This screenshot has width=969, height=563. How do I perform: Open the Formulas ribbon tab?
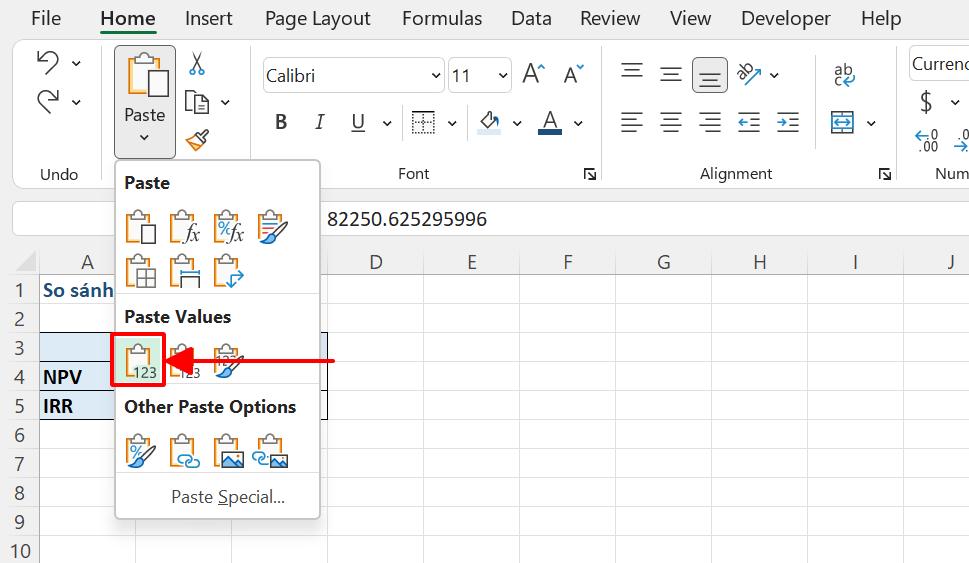point(442,18)
